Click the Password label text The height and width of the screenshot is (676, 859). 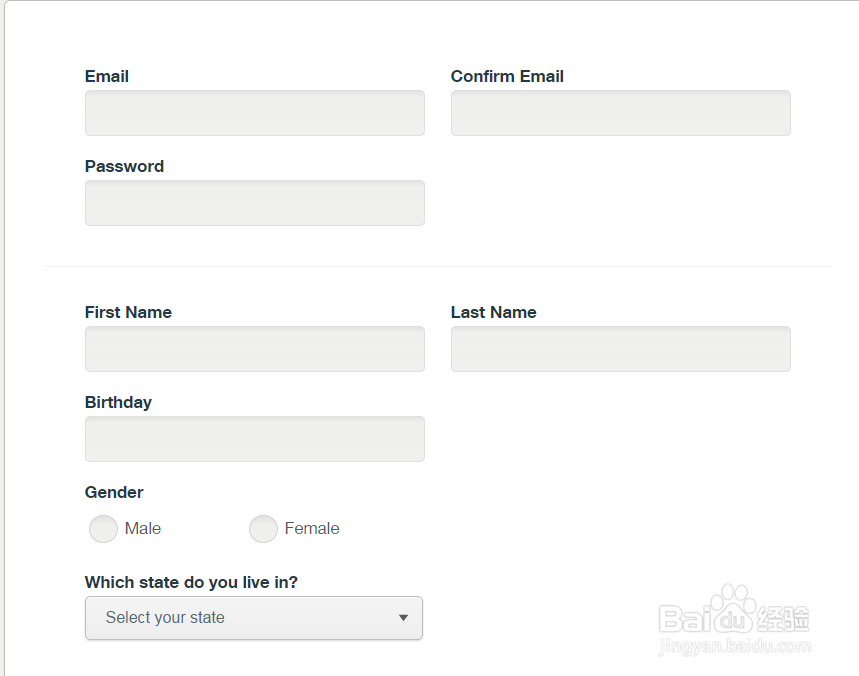click(124, 166)
